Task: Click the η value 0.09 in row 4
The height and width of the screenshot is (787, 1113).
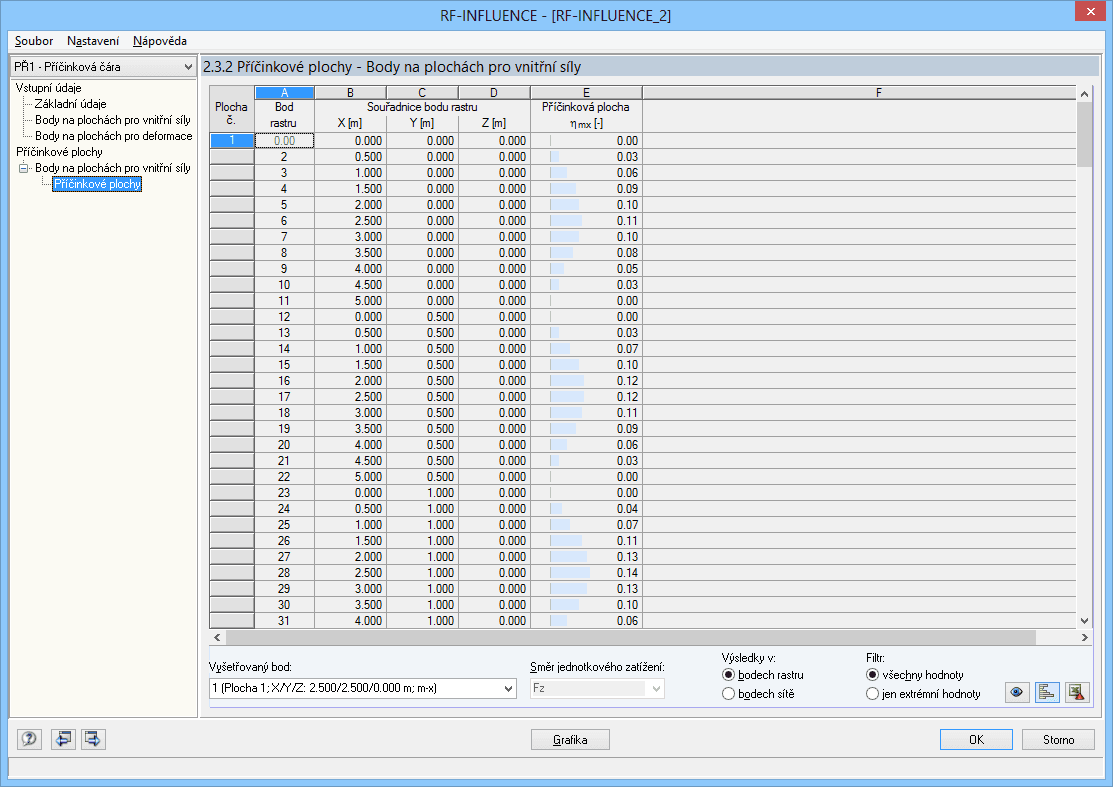Action: (x=586, y=189)
